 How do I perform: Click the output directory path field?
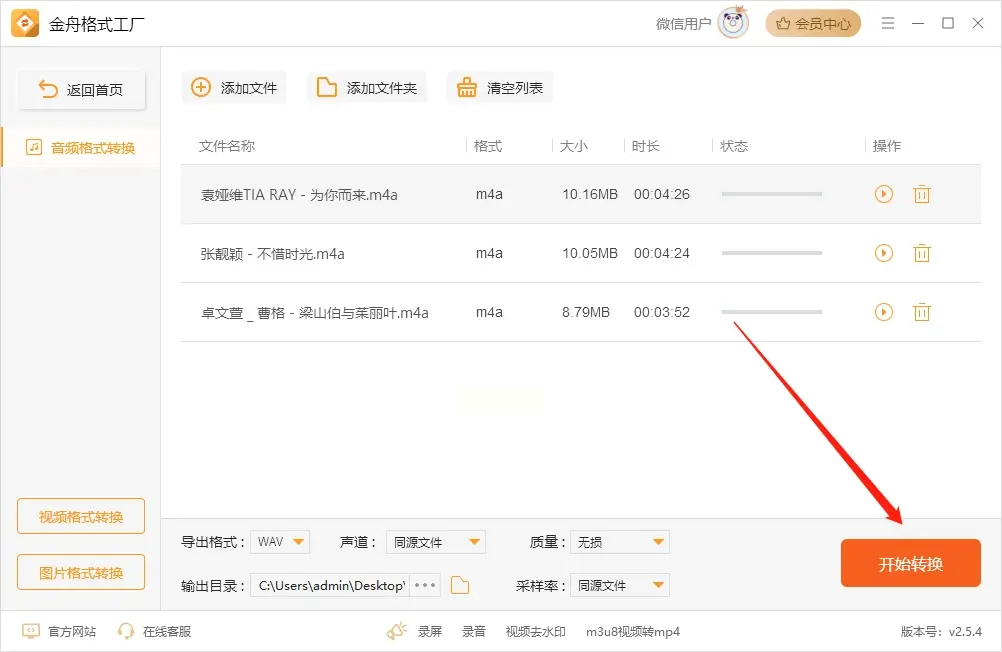click(330, 585)
